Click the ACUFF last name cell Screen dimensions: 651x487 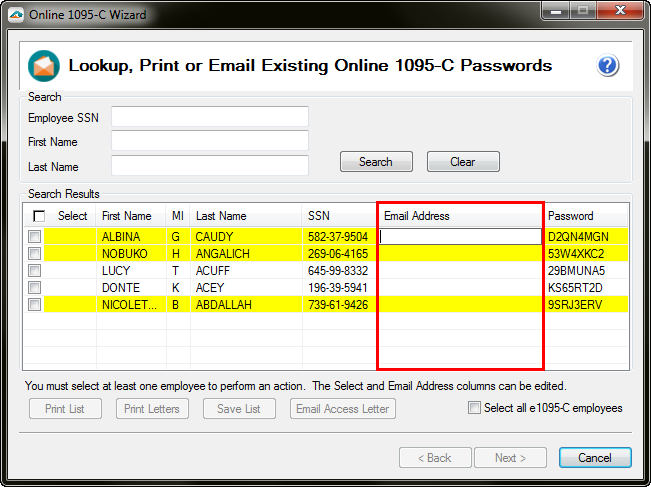click(246, 271)
